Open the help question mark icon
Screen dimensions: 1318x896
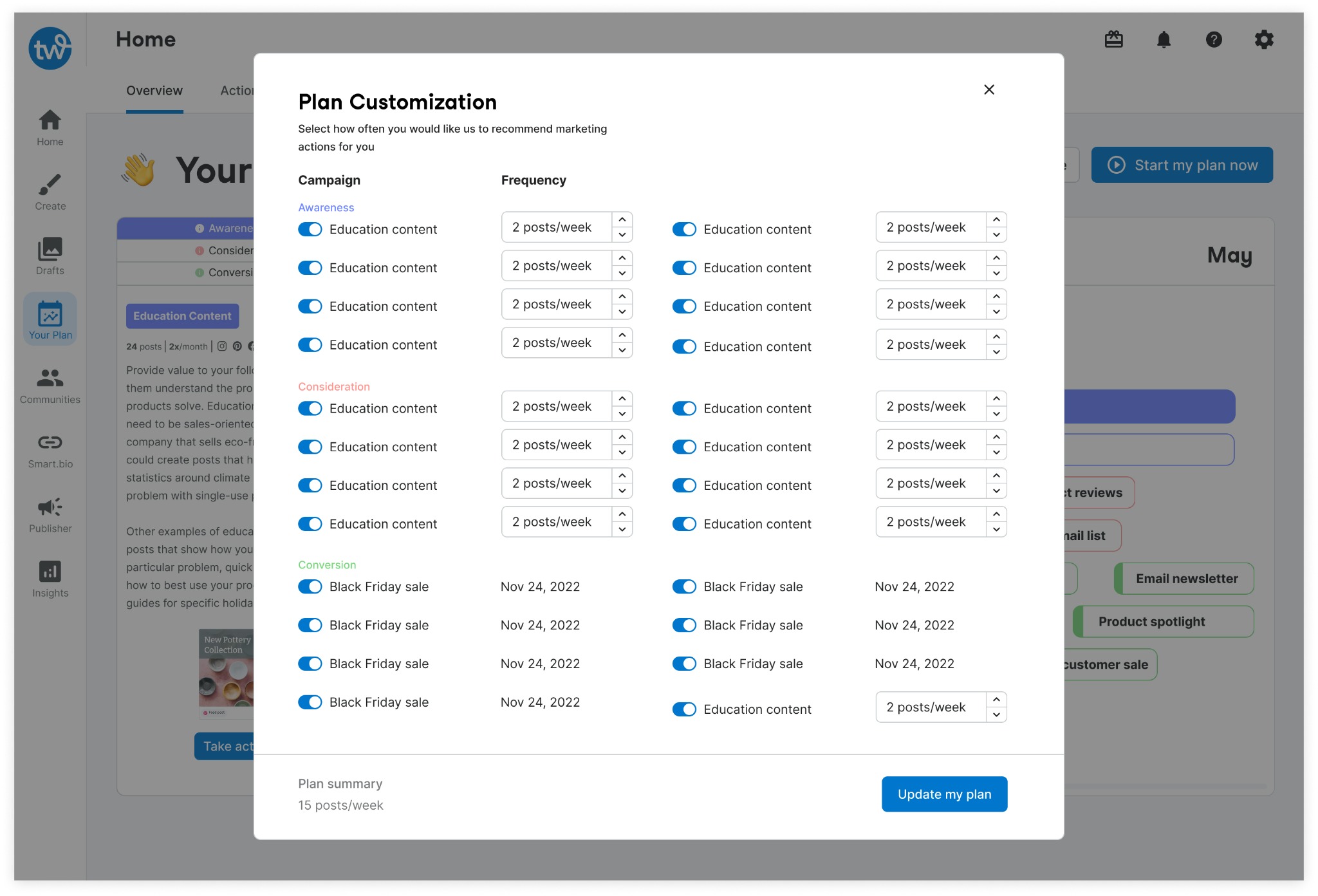(1214, 40)
